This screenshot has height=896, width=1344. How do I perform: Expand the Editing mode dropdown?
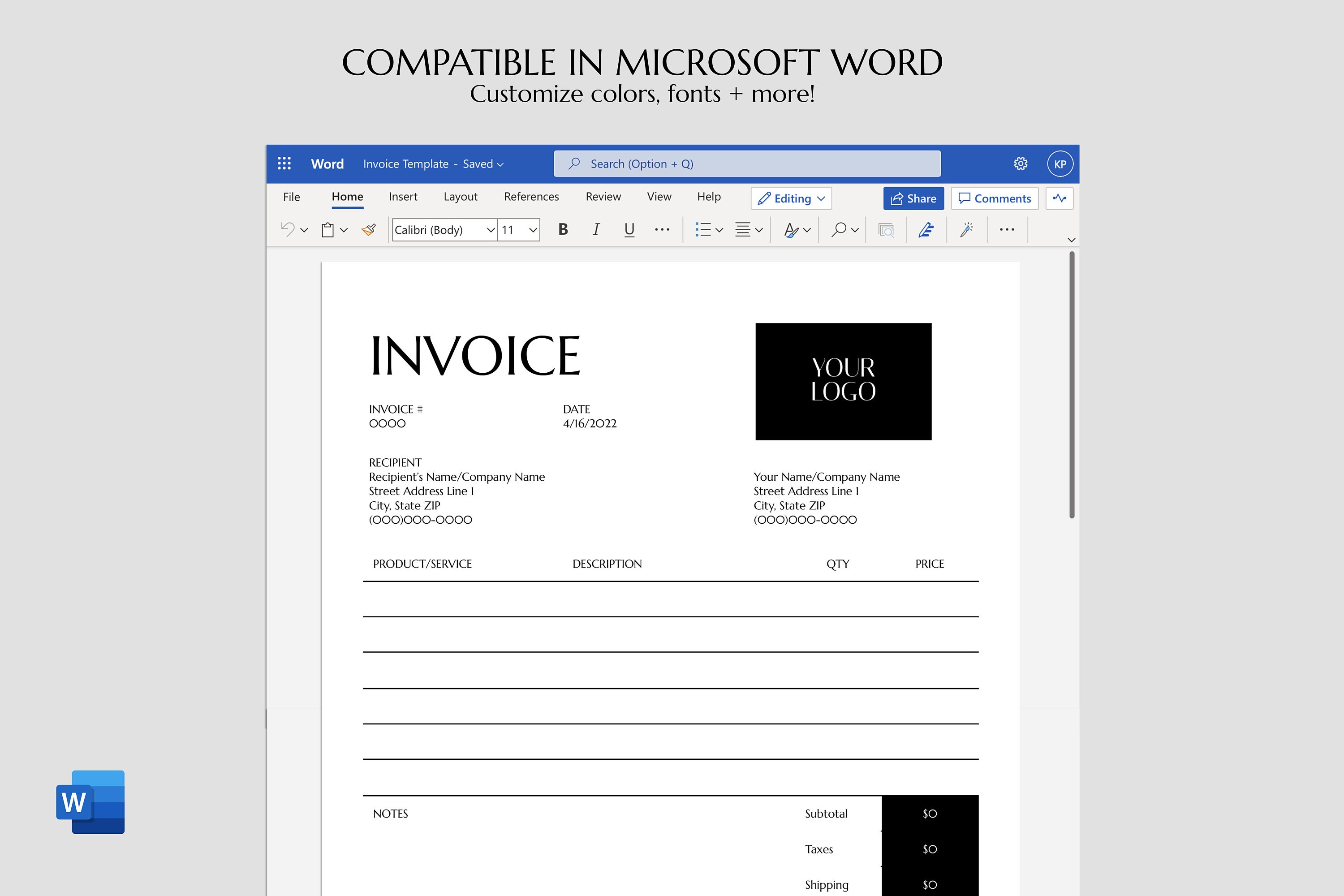(792, 198)
